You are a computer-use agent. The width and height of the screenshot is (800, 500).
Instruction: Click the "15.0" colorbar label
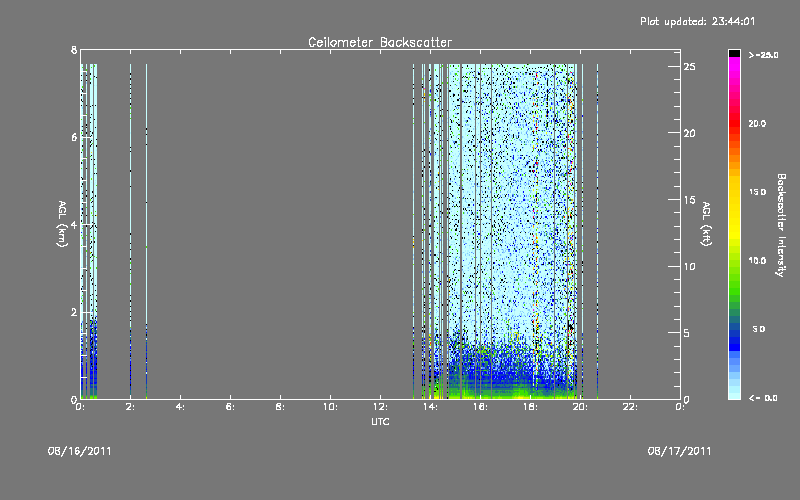[x=757, y=192]
